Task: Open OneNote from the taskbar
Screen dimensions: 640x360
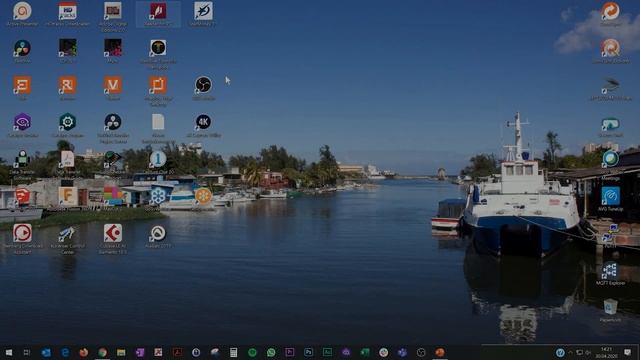Action: tap(140, 352)
